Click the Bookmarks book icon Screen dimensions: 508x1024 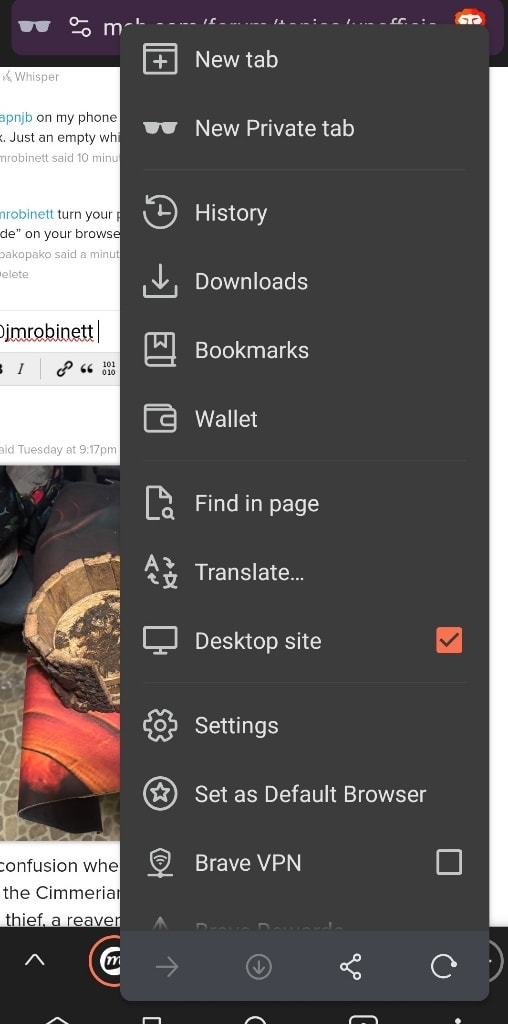[160, 350]
